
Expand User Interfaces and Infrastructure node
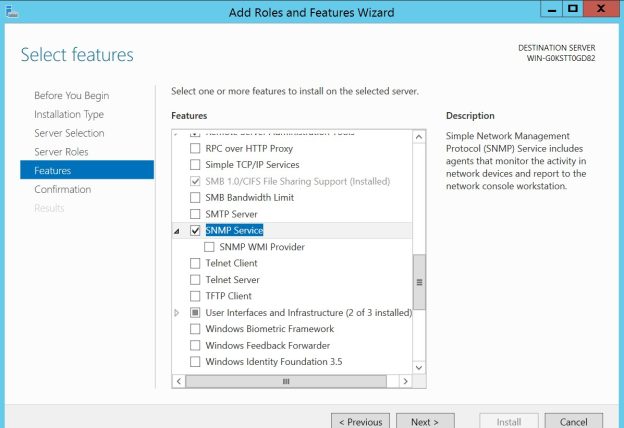(x=177, y=313)
